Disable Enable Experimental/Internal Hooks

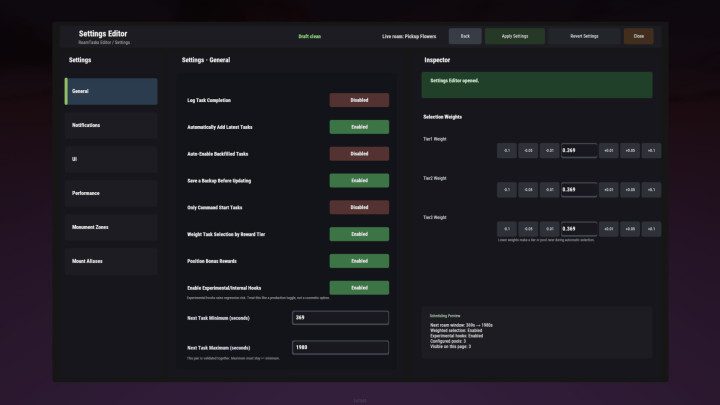tap(359, 288)
